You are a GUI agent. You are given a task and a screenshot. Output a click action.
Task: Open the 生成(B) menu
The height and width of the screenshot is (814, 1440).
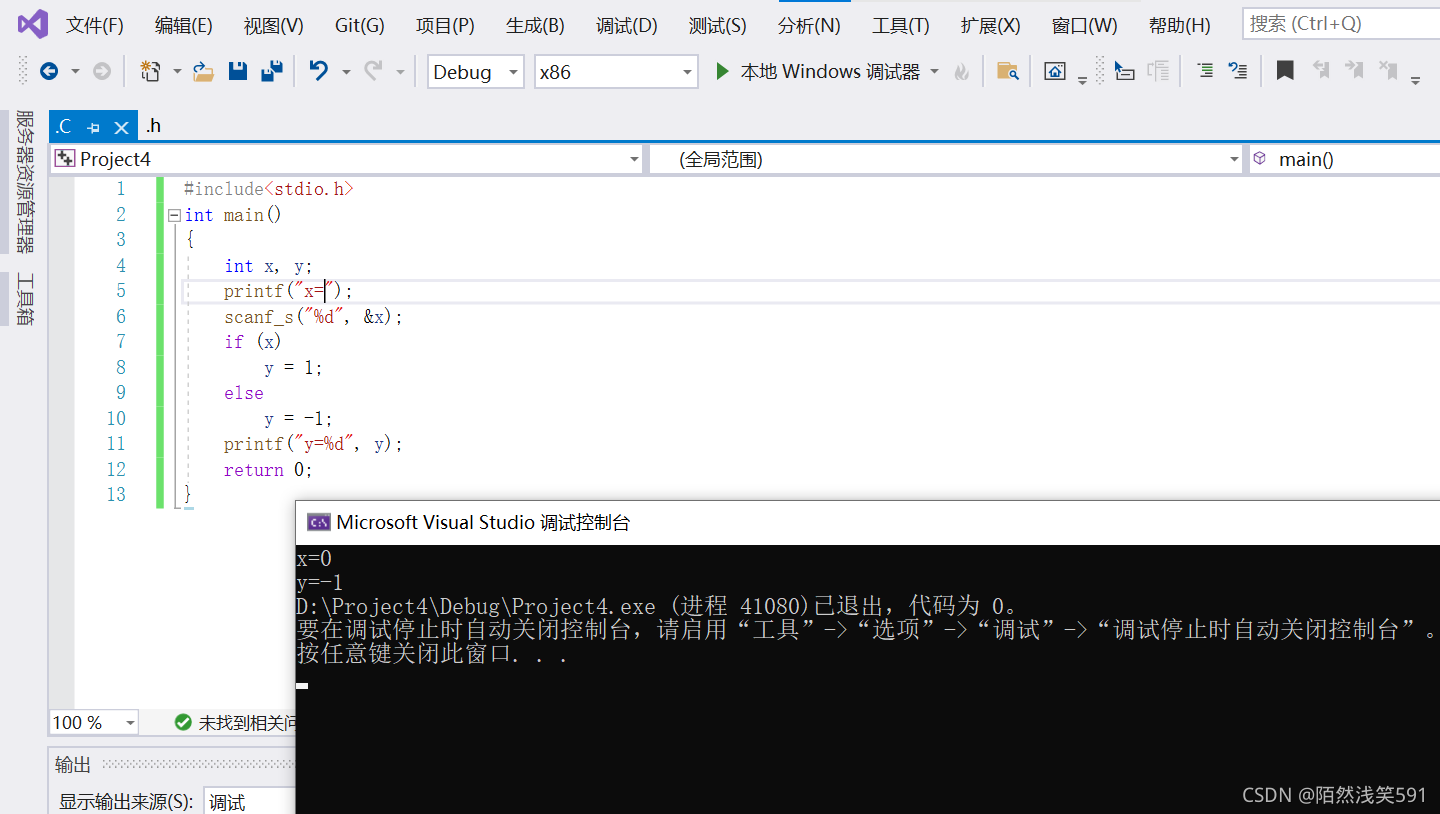tap(535, 25)
